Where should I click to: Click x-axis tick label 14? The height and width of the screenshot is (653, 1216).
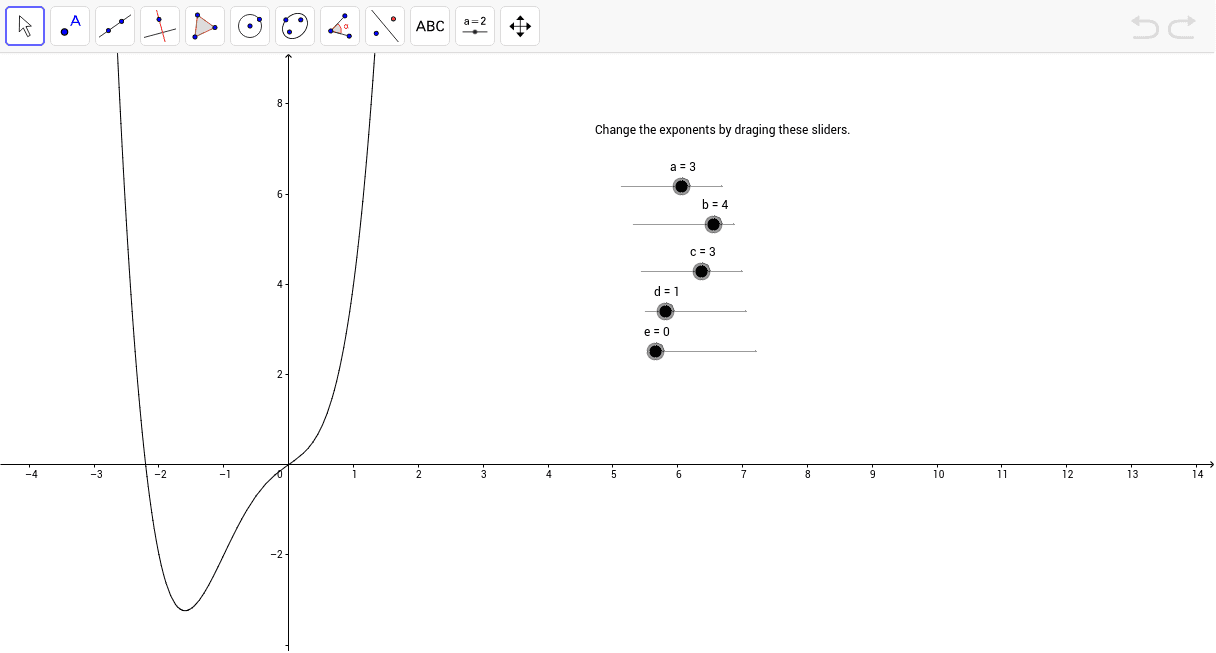(1197, 475)
